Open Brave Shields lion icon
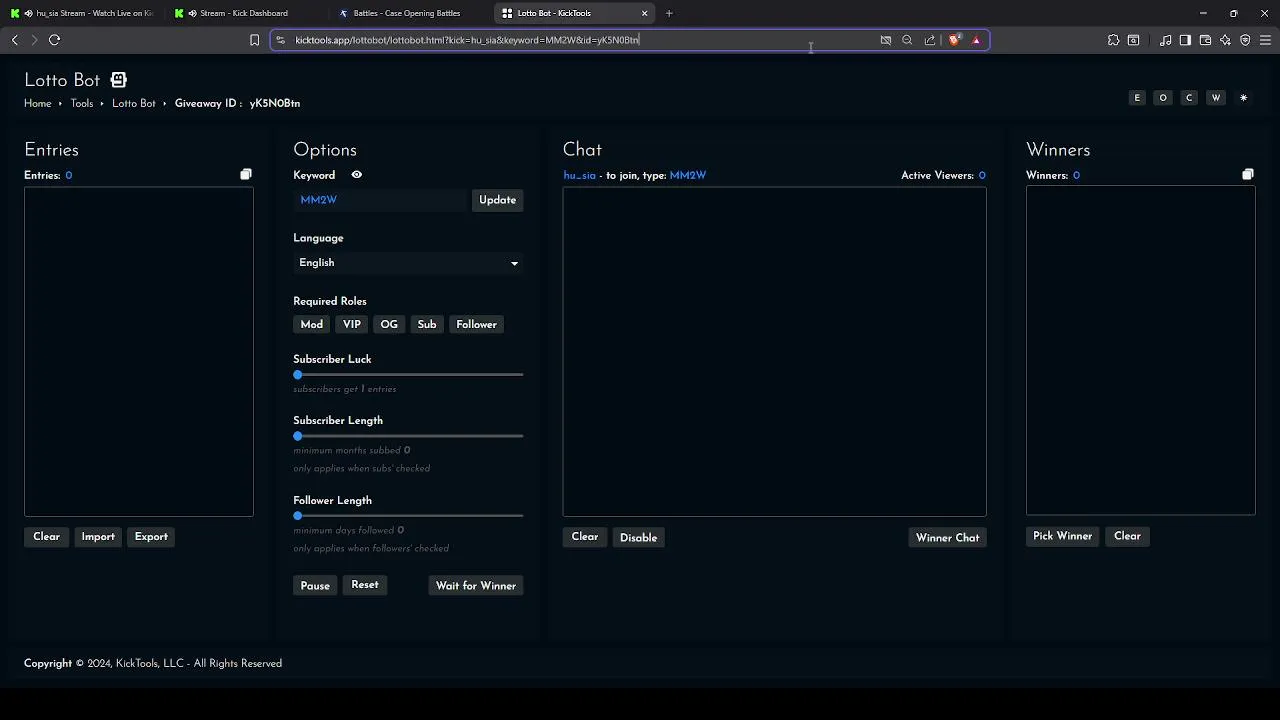This screenshot has width=1280, height=720. coord(955,40)
